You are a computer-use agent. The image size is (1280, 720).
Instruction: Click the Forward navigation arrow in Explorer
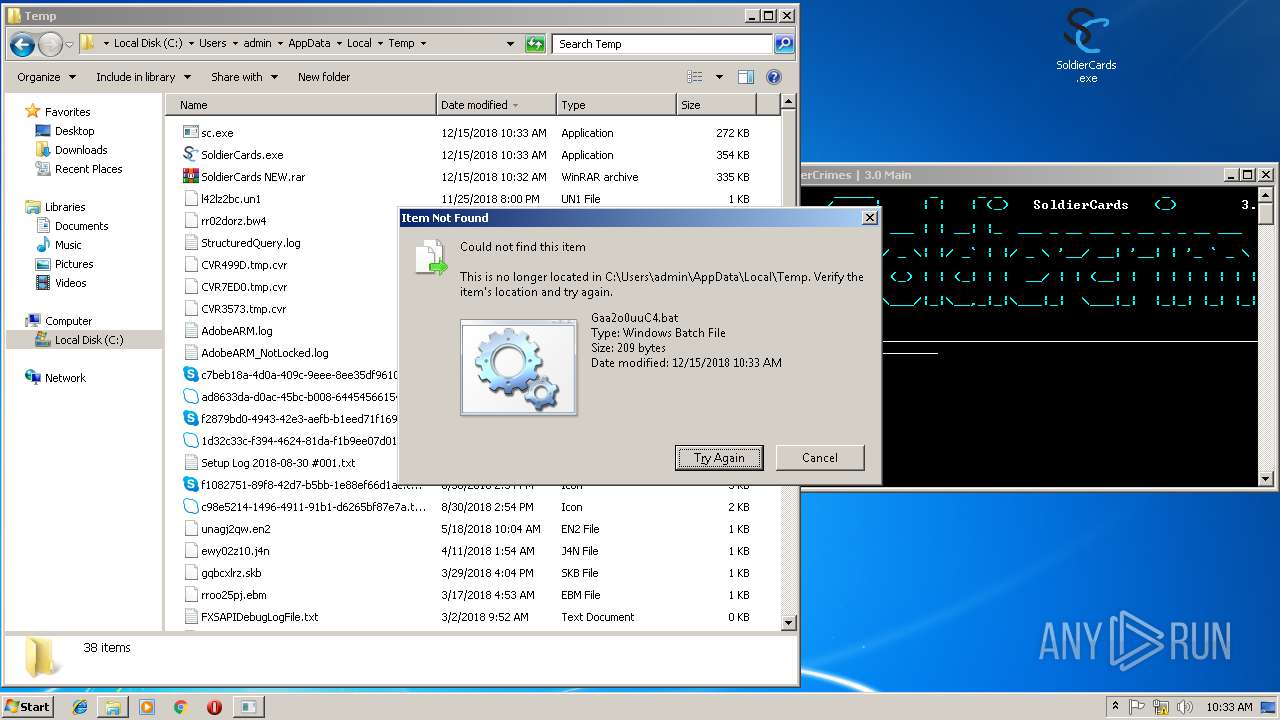tap(50, 44)
